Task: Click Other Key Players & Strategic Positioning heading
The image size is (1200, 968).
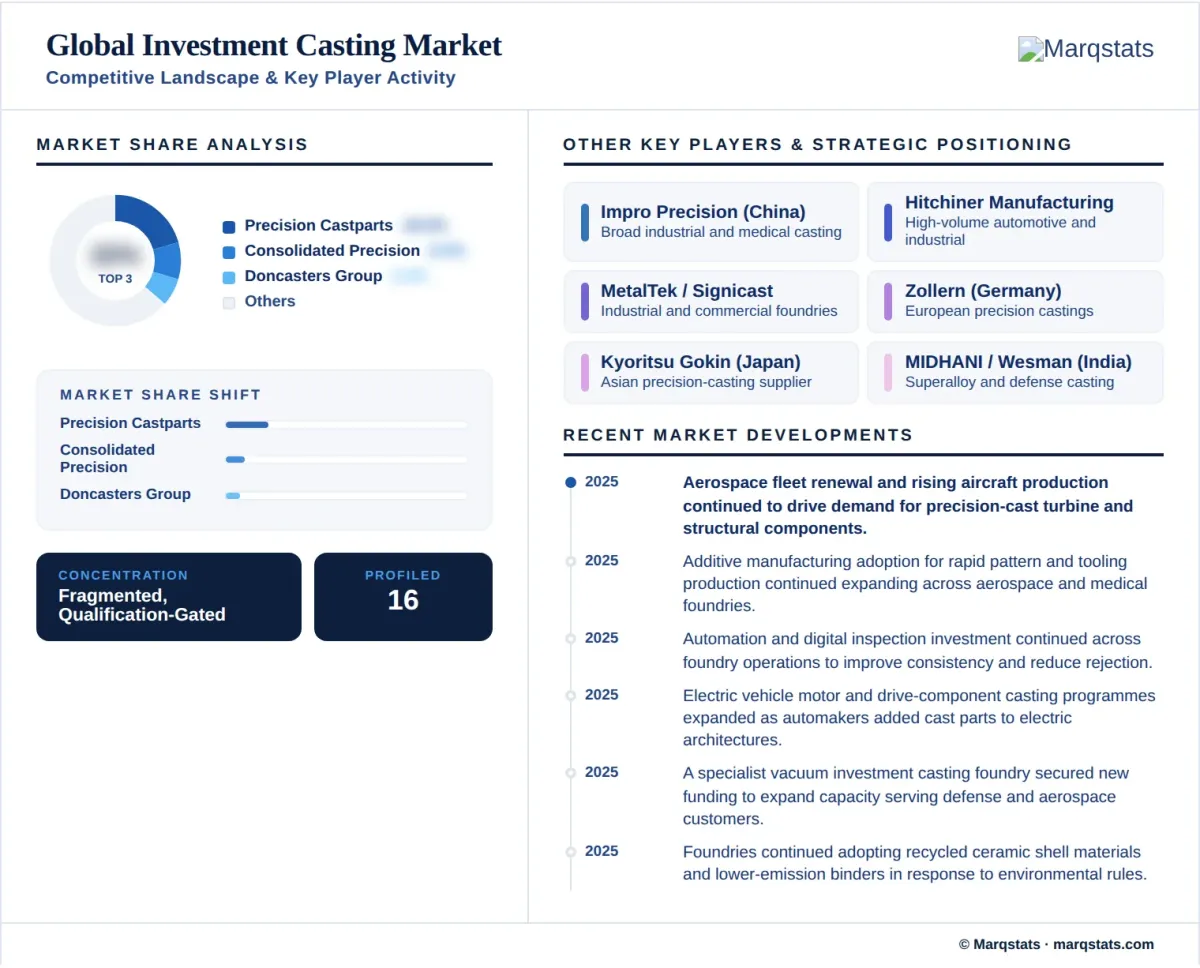Action: tap(817, 144)
